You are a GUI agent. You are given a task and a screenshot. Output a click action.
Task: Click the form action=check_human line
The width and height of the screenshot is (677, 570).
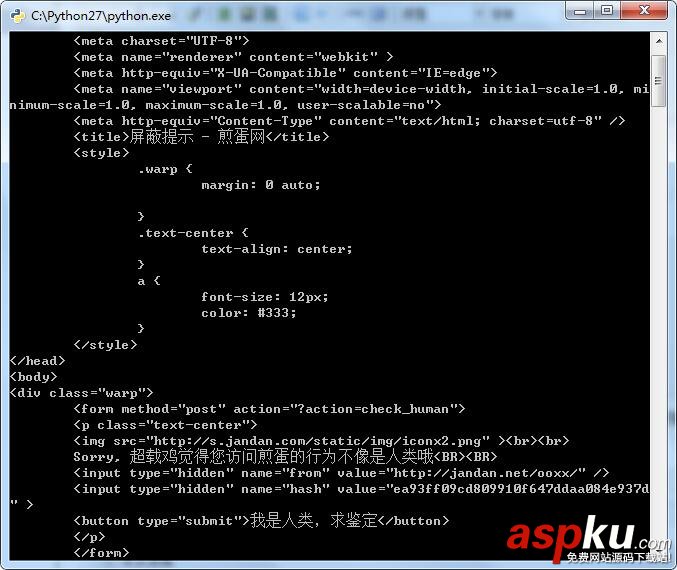pos(269,409)
